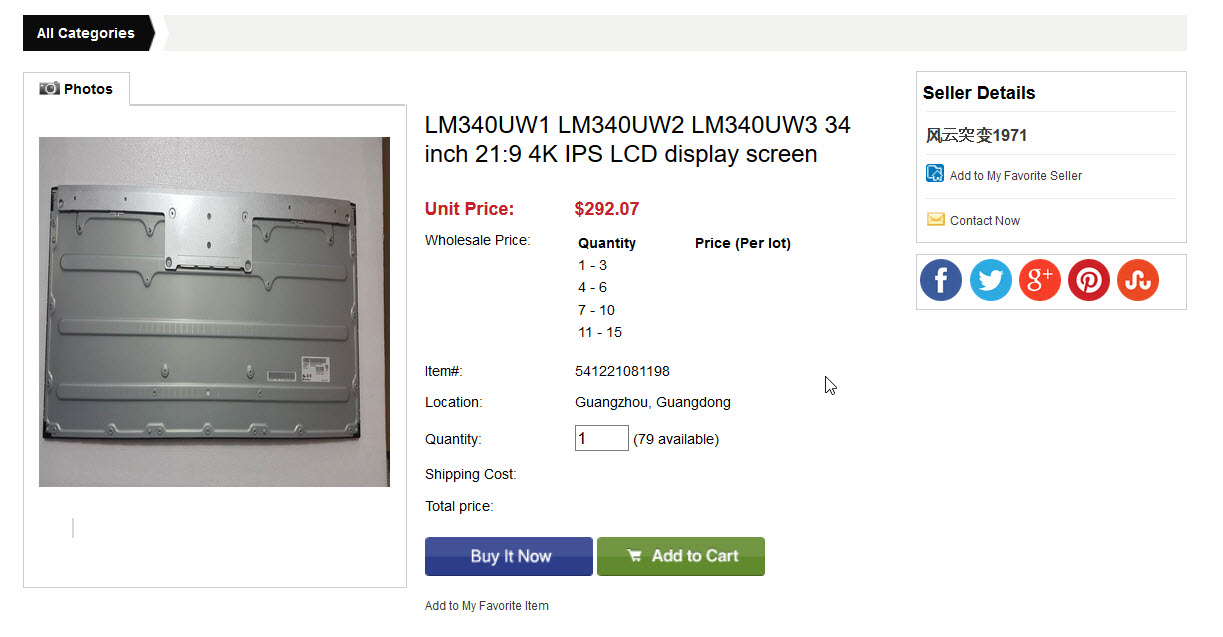Open the seller name 风云突变1971

(x=976, y=135)
